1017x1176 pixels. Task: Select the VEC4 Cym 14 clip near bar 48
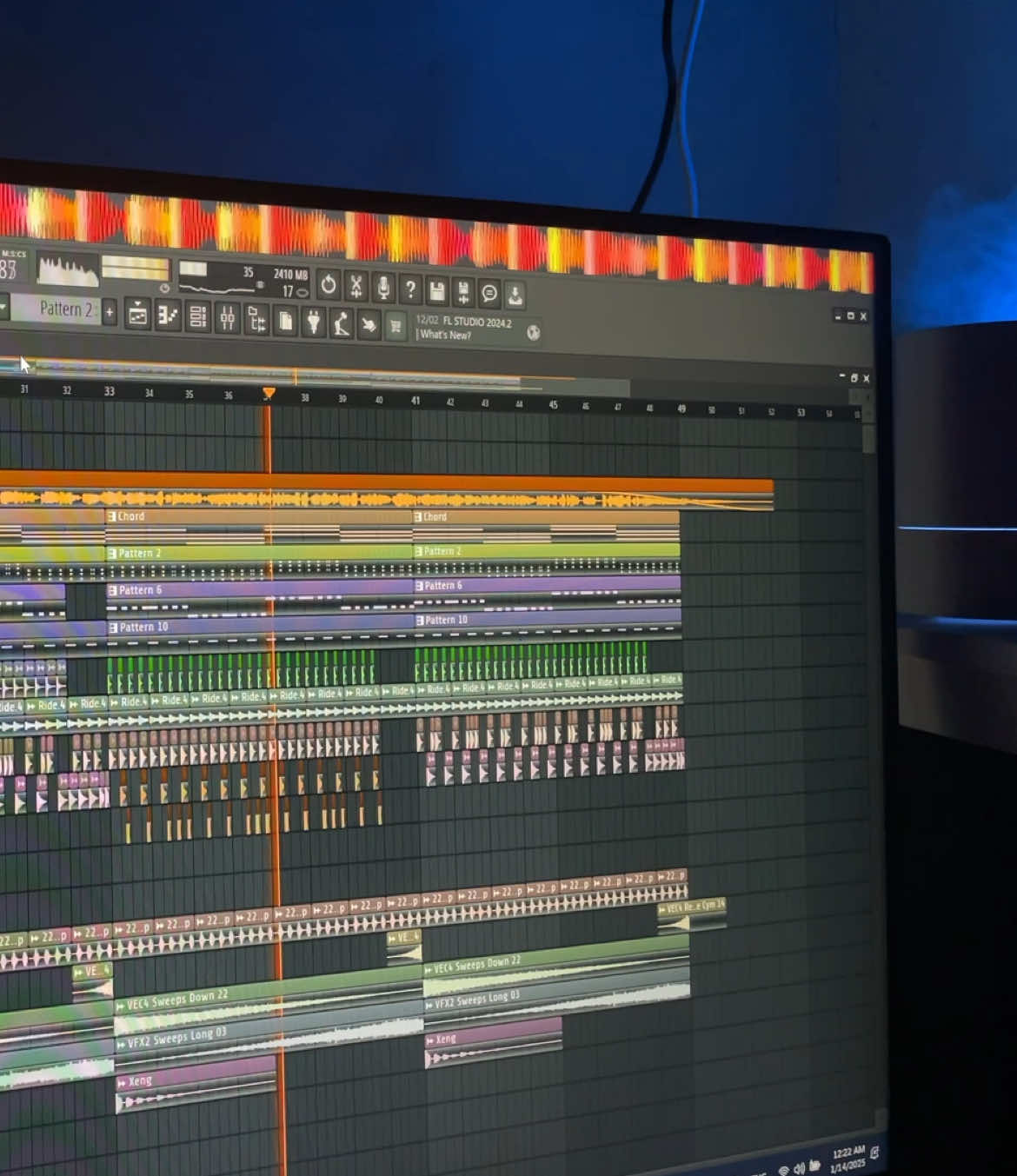(x=691, y=914)
